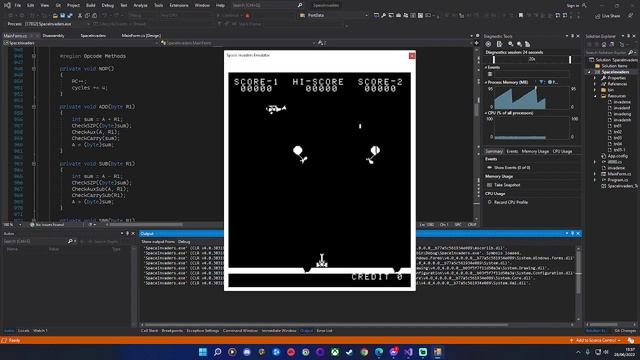640x360 pixels.
Task: Switch to the CPU Usage tab
Action: pyautogui.click(x=562, y=151)
